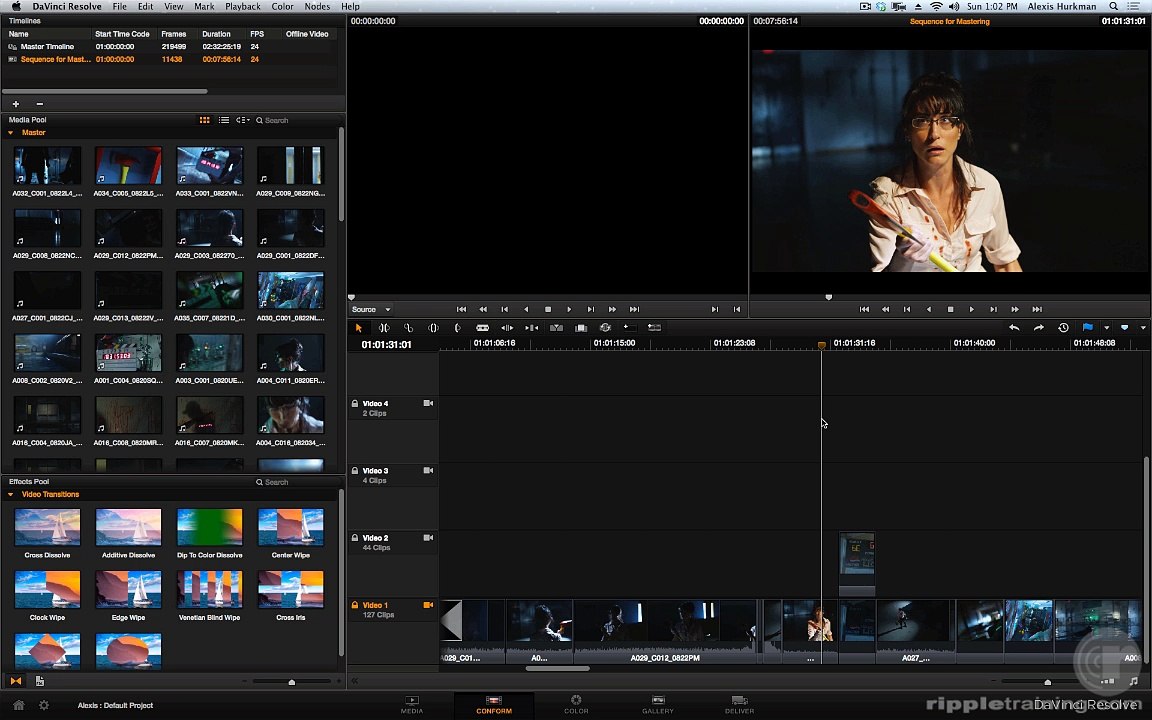Image resolution: width=1152 pixels, height=720 pixels.
Task: Toggle the Video 2 track camera icon
Action: click(428, 538)
